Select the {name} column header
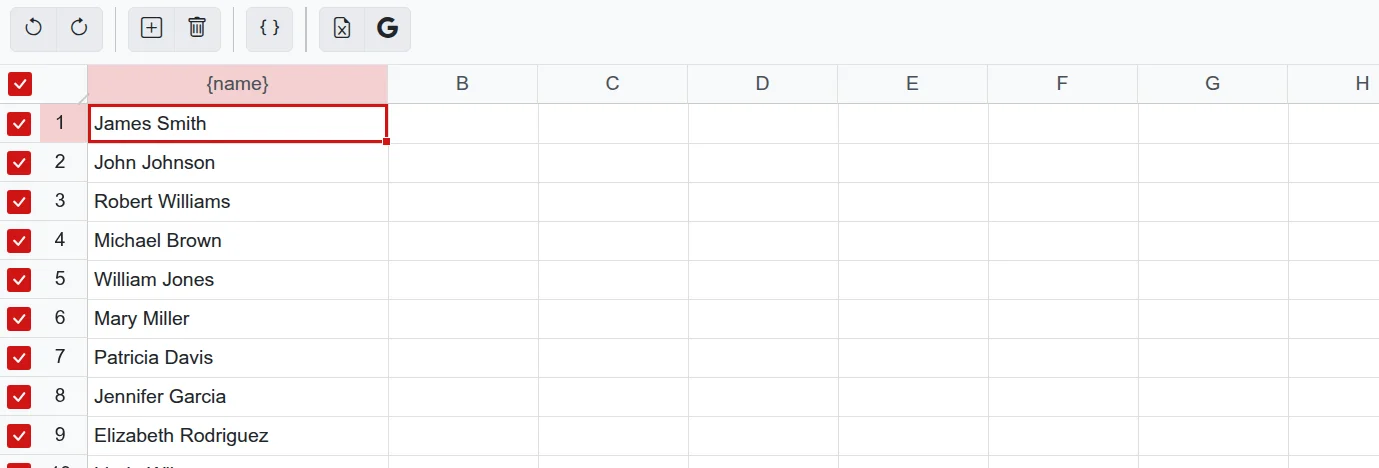The width and height of the screenshot is (1379, 468). 238,84
